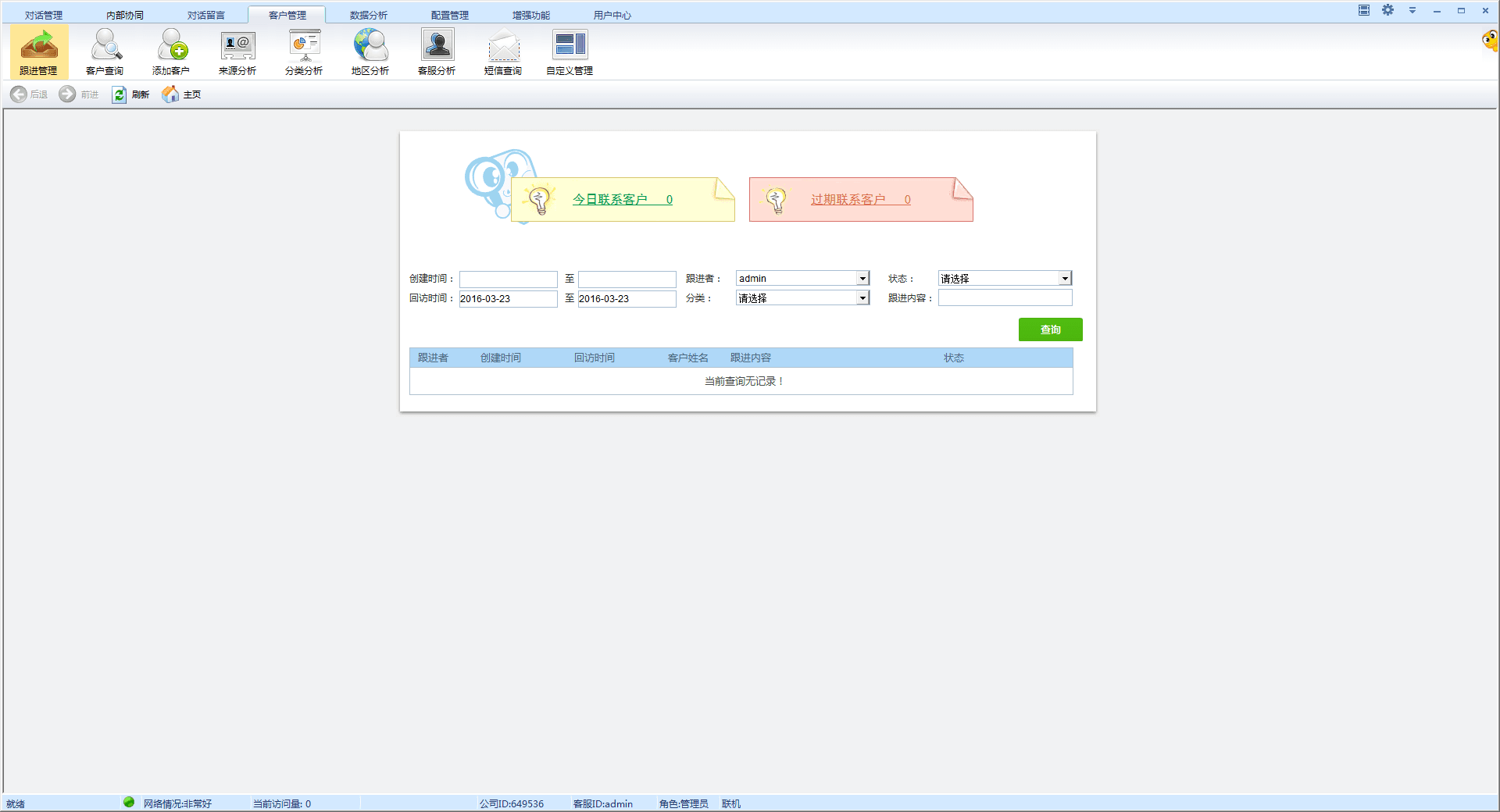The image size is (1500, 812).
Task: Open the 地区分析 region analysis globe icon
Action: [x=370, y=52]
